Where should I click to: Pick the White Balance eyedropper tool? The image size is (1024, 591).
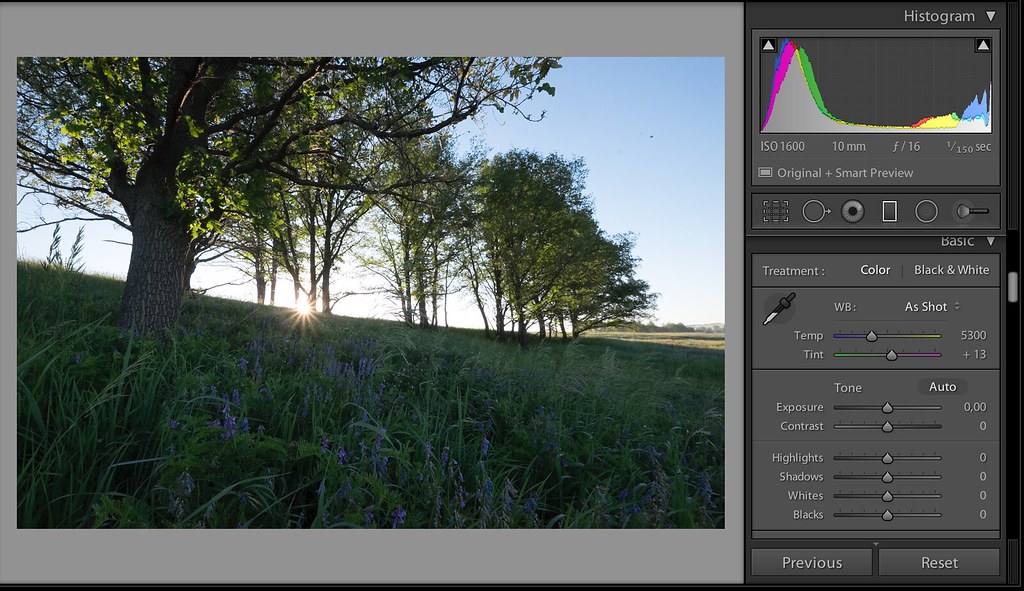[779, 309]
